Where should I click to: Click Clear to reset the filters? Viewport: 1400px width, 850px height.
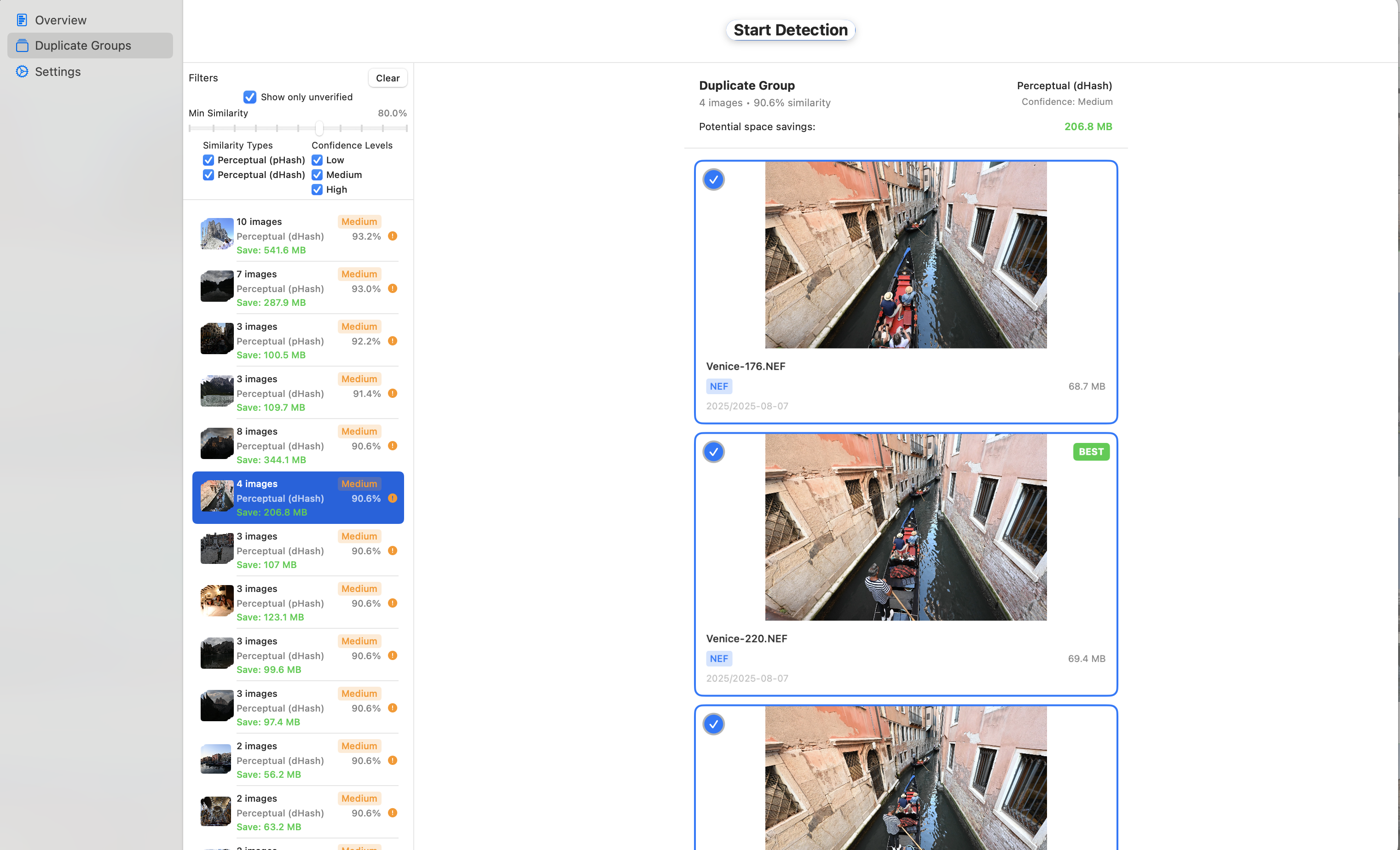(388, 78)
